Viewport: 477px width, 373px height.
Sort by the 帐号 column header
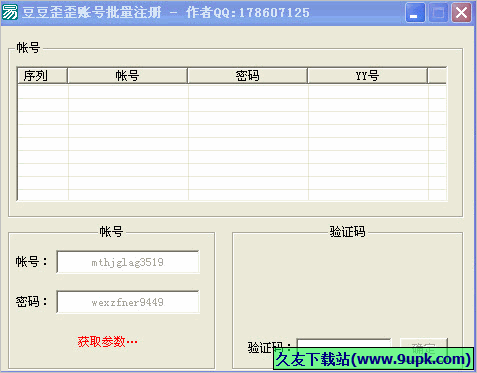pyautogui.click(x=127, y=76)
